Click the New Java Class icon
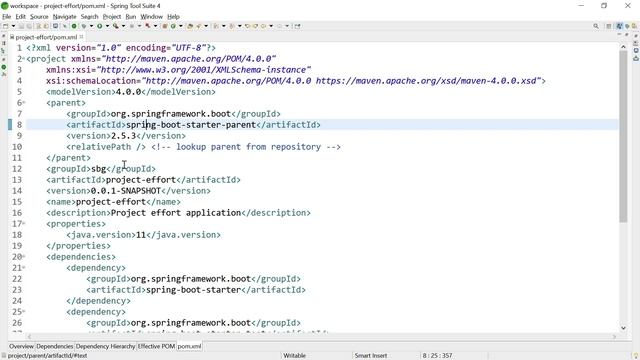 (173, 26)
